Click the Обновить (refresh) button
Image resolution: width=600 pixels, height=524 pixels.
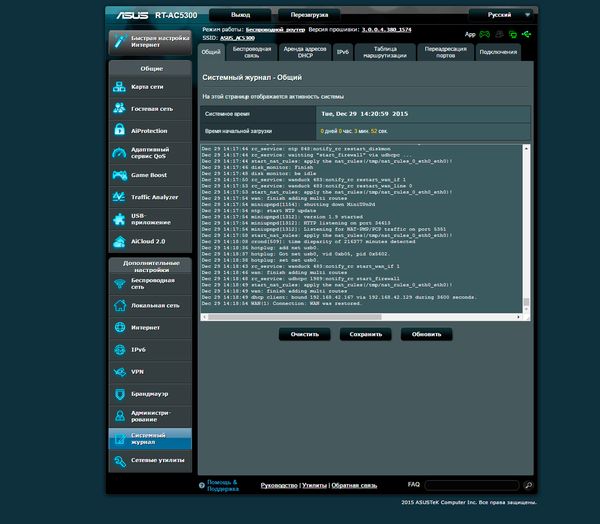pos(426,334)
